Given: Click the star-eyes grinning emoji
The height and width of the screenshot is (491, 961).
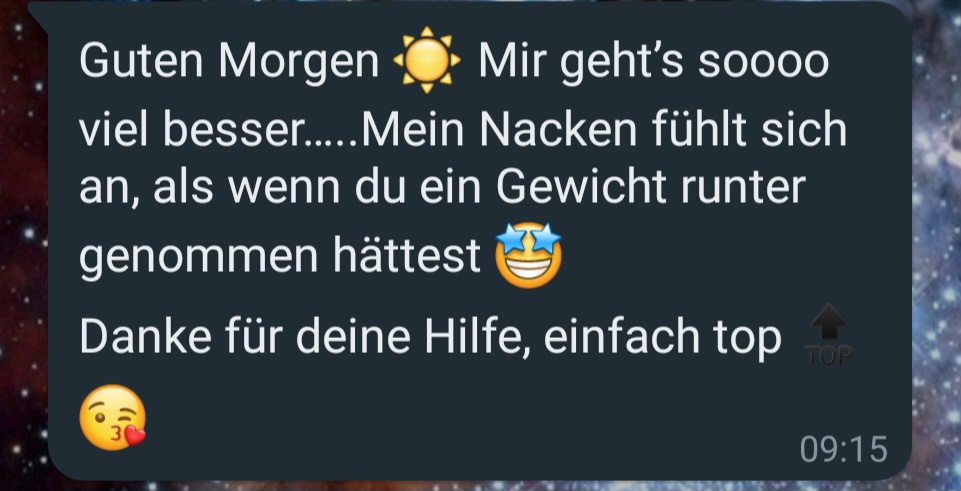Looking at the screenshot, I should pos(528,256).
